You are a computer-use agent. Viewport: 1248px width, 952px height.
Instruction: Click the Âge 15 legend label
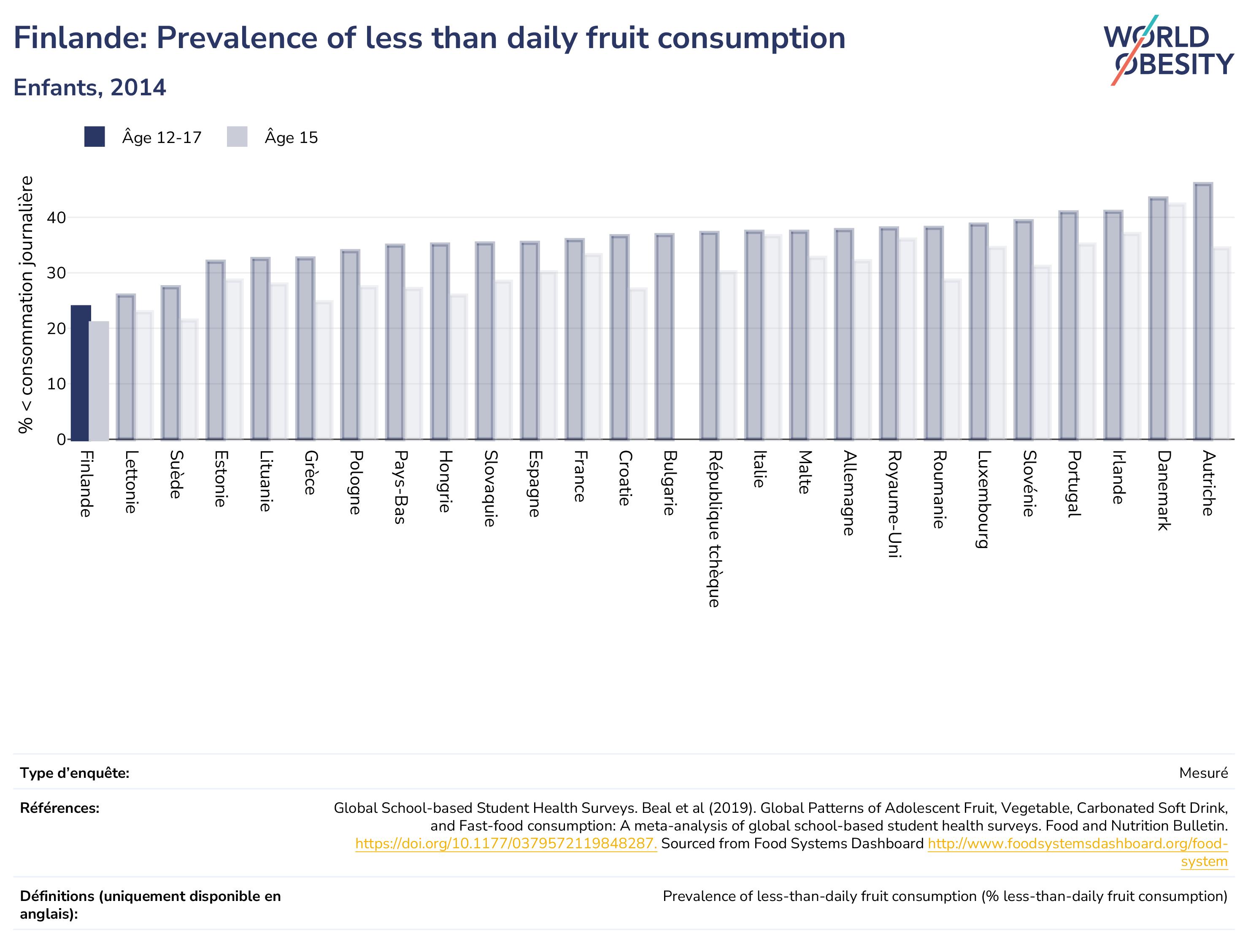pyautogui.click(x=291, y=138)
